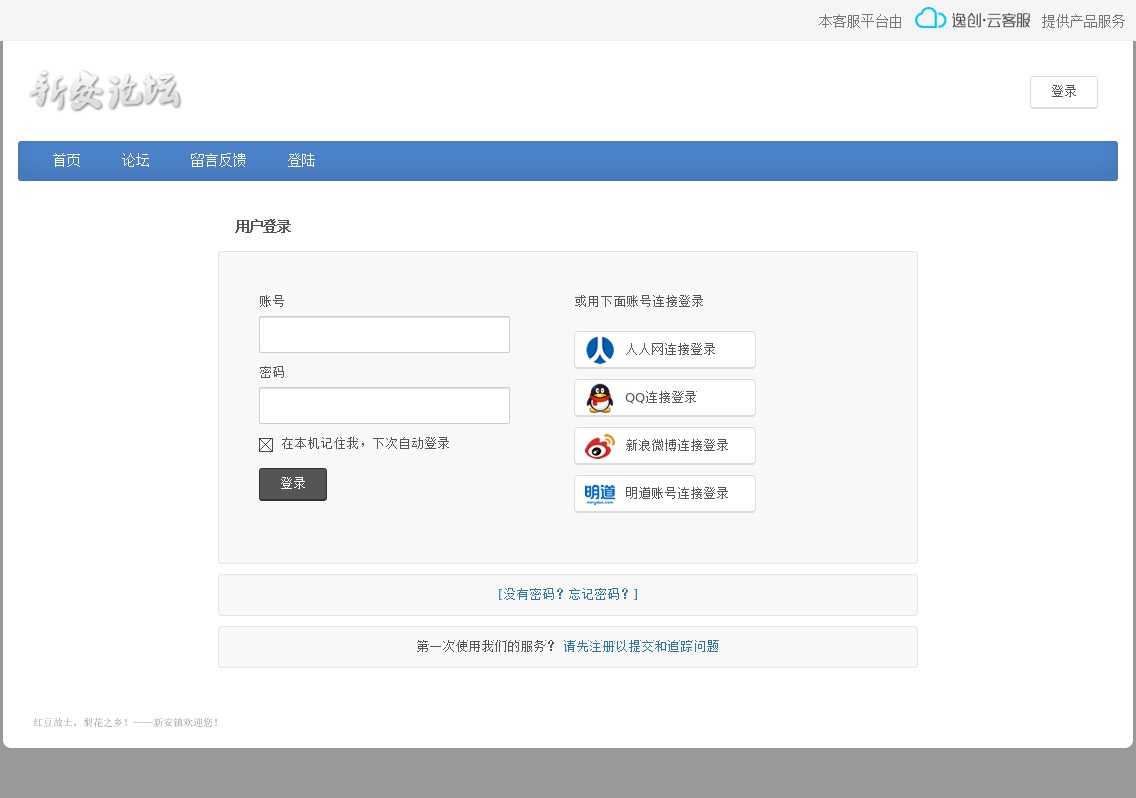Open the 没有密码？忘记密码？ link
The height and width of the screenshot is (798, 1136).
point(567,594)
